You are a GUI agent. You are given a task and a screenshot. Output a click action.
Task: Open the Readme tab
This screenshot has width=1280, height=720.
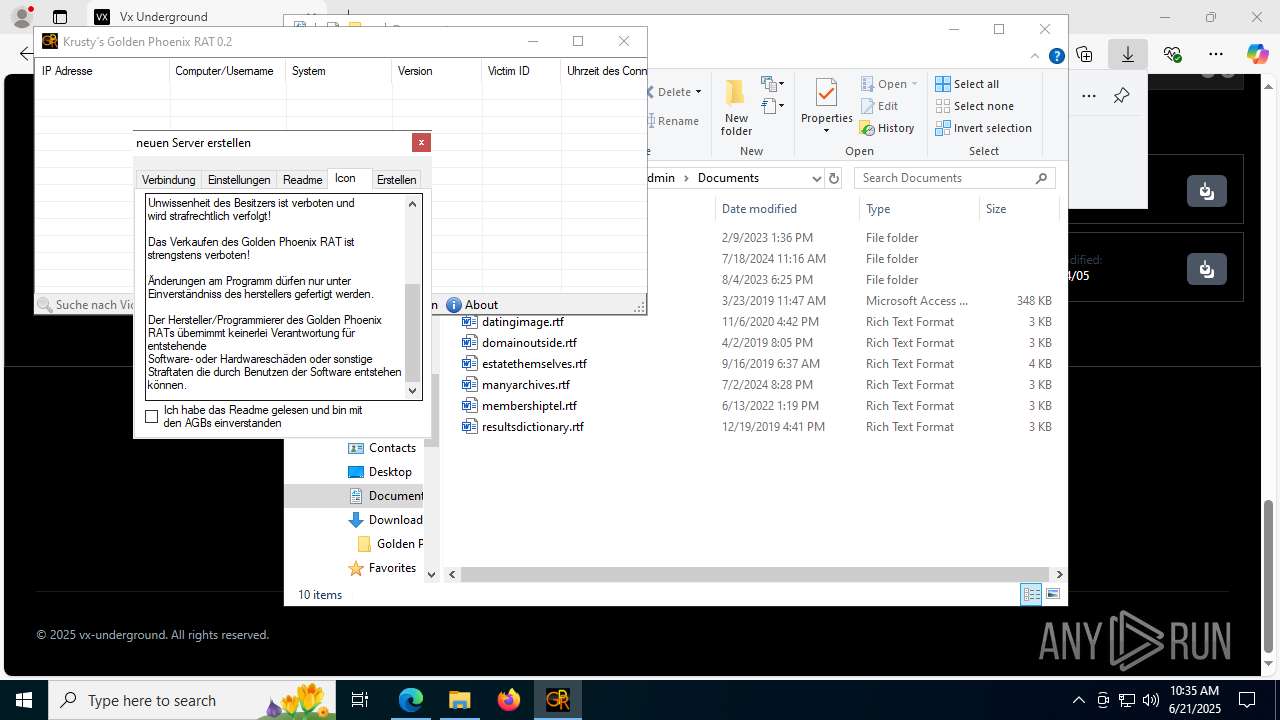[302, 180]
